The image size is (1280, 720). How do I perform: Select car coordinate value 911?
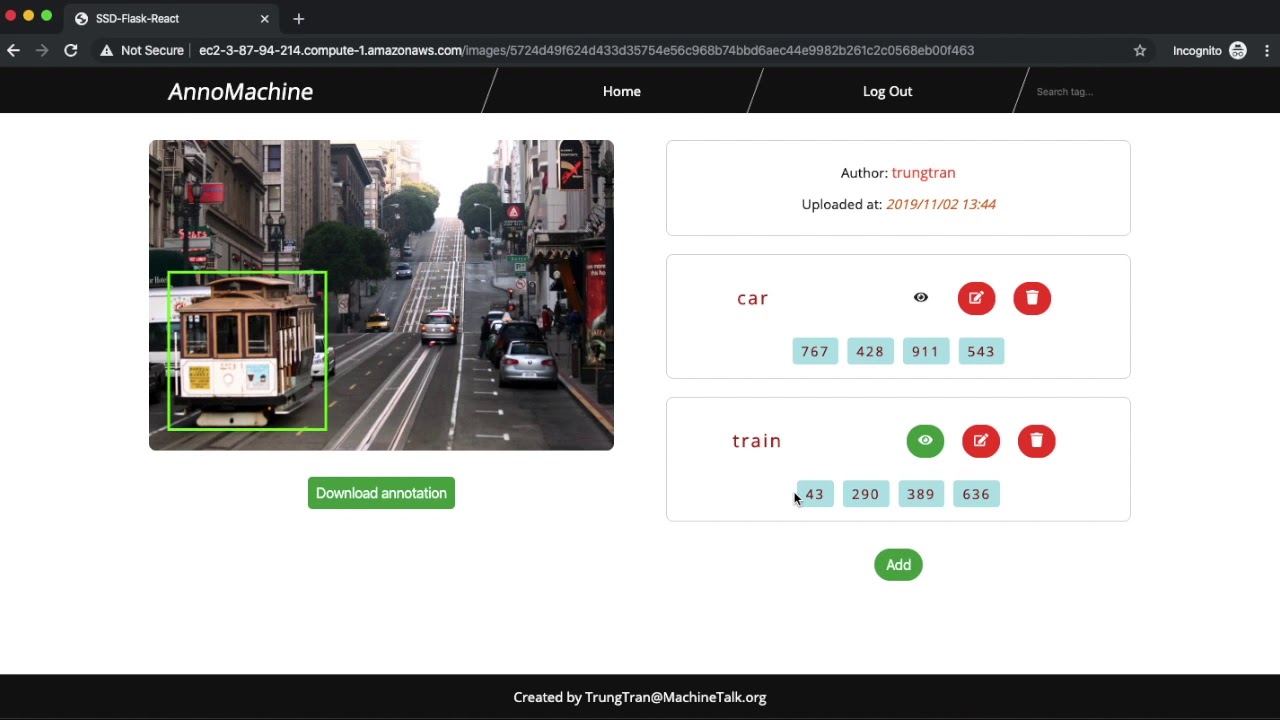pos(925,351)
